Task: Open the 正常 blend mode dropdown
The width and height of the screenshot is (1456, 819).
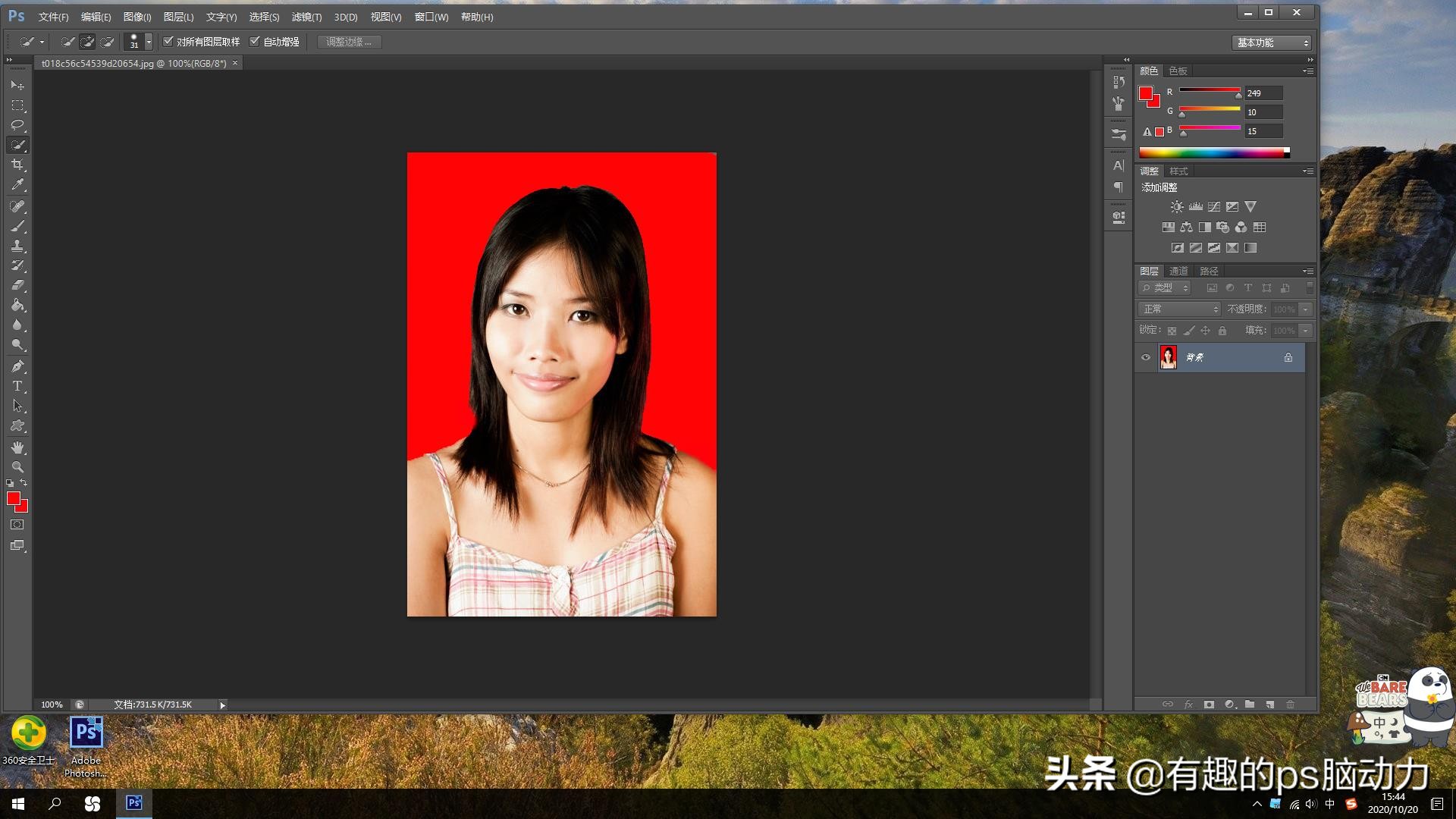Action: pyautogui.click(x=1179, y=309)
